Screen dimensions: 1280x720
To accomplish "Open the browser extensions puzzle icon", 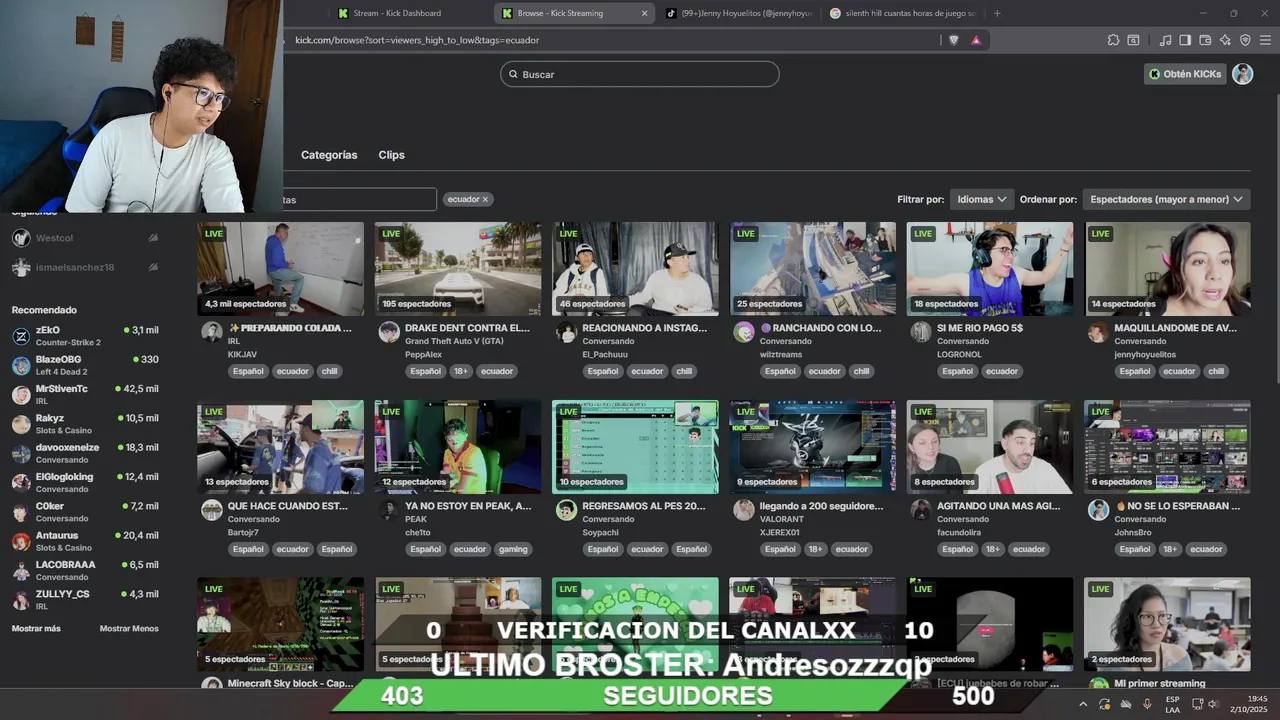I will 1113,40.
